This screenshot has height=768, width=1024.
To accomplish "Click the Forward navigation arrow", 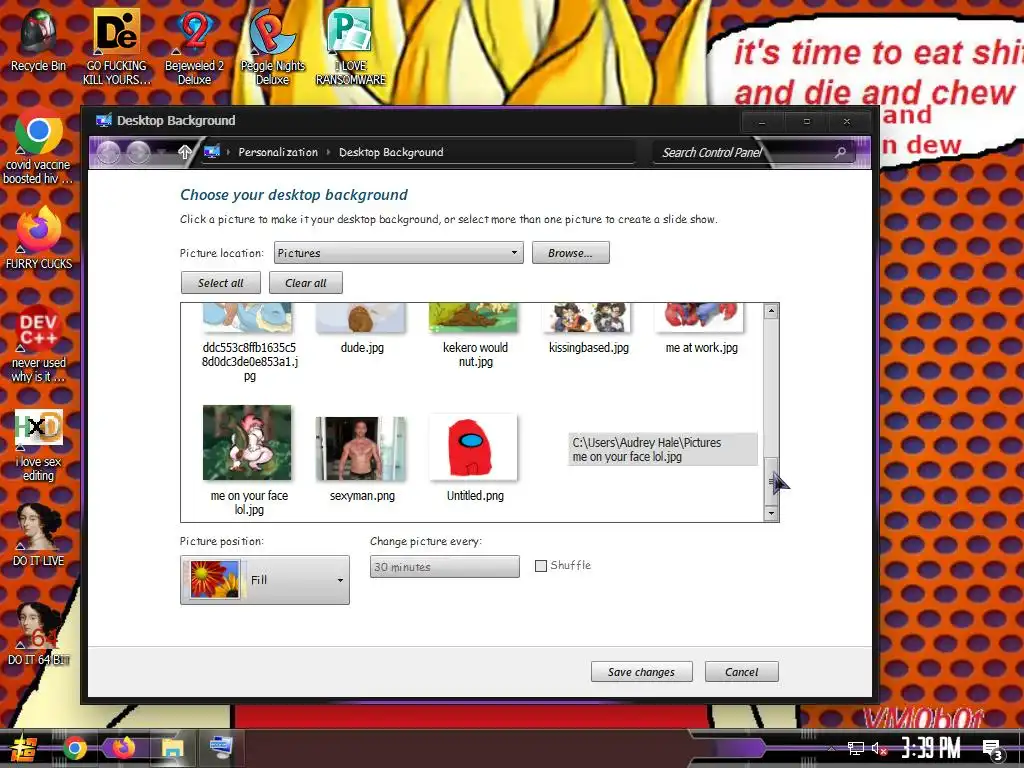I will 138,153.
